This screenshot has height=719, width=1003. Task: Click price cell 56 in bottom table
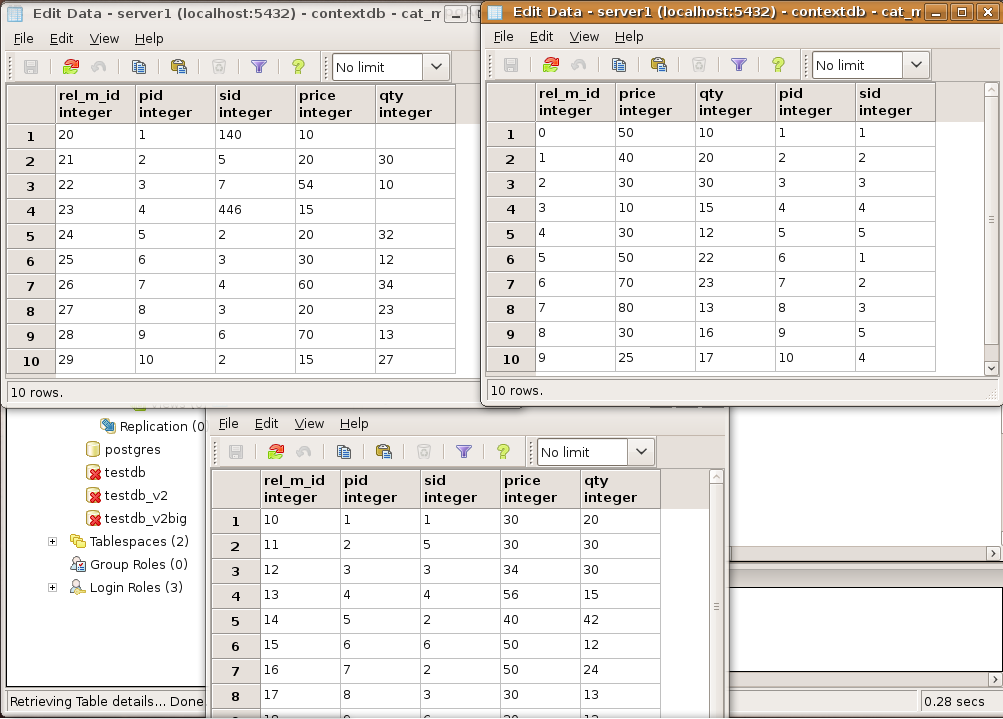[x=540, y=595]
